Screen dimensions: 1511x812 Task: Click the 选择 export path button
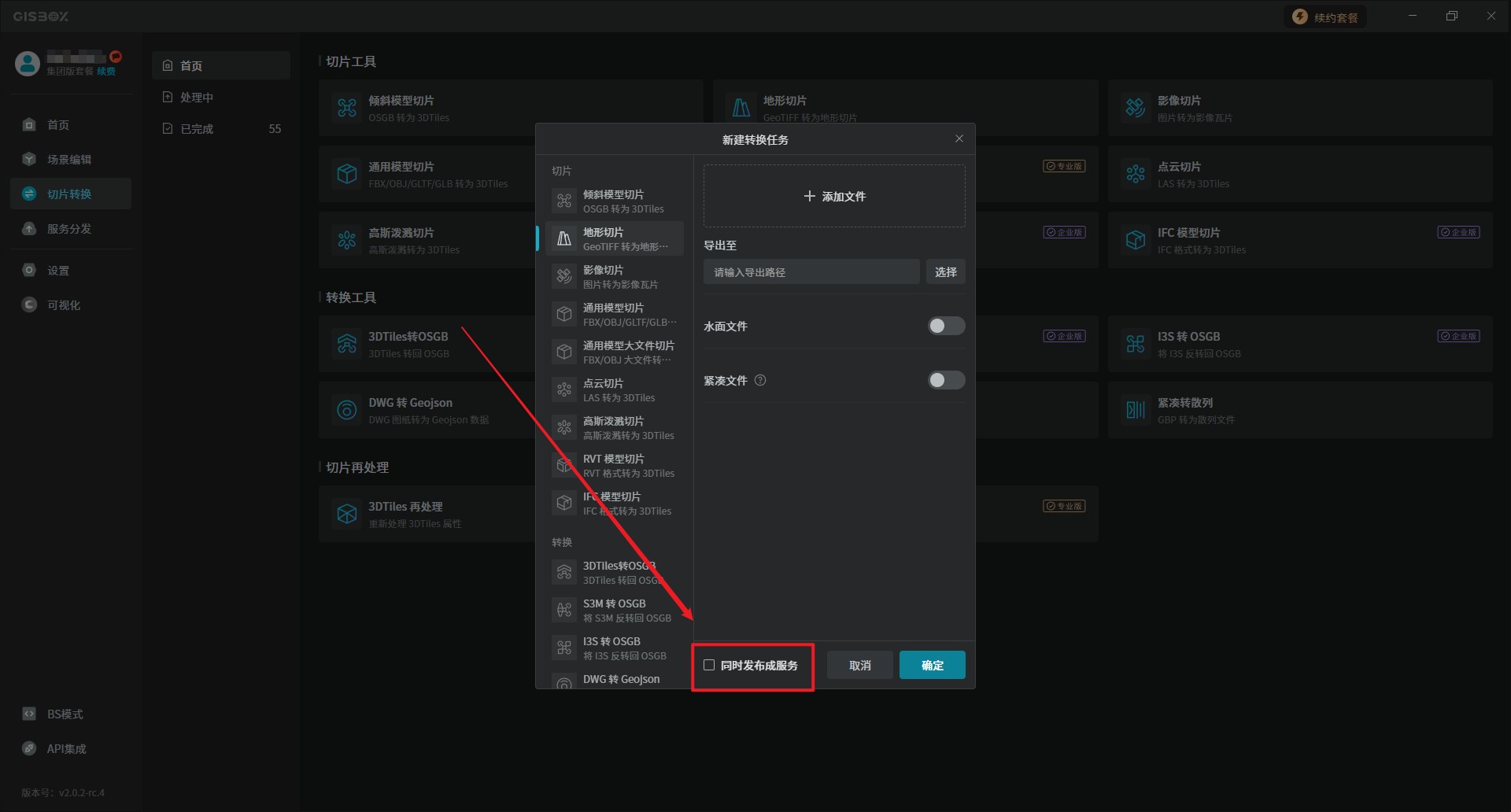click(x=945, y=272)
